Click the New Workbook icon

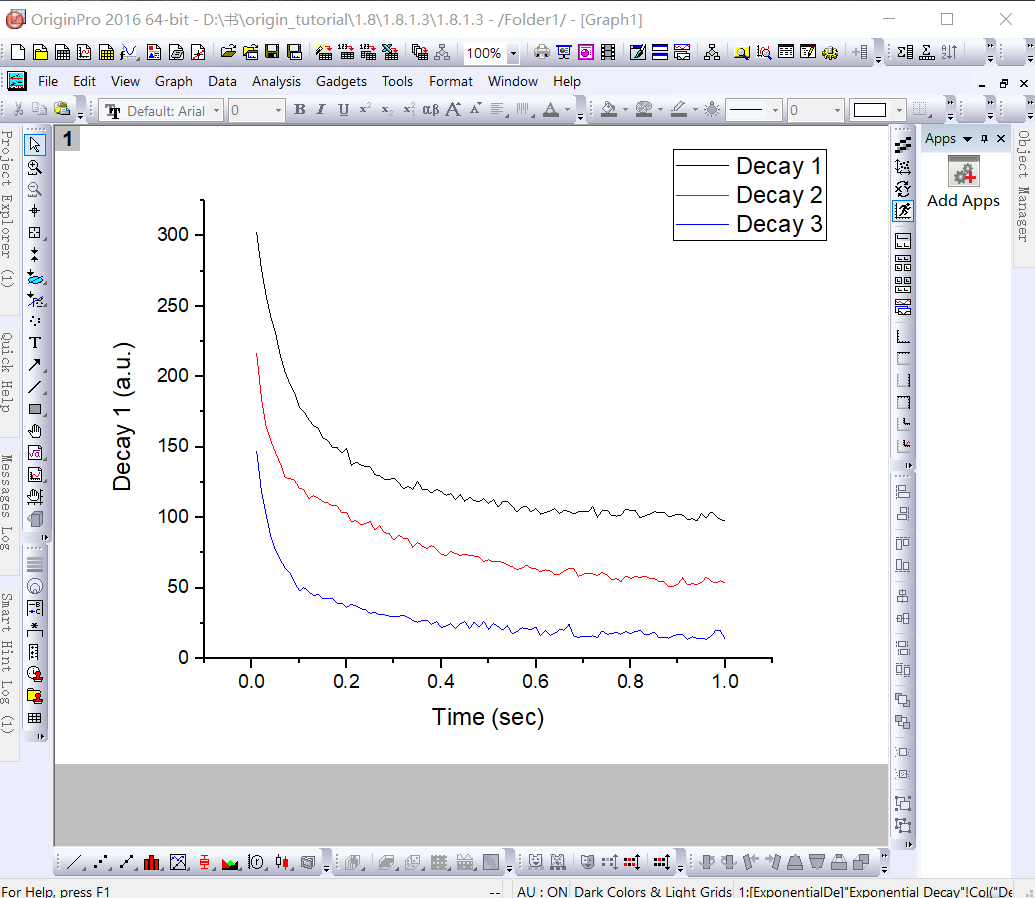point(62,52)
